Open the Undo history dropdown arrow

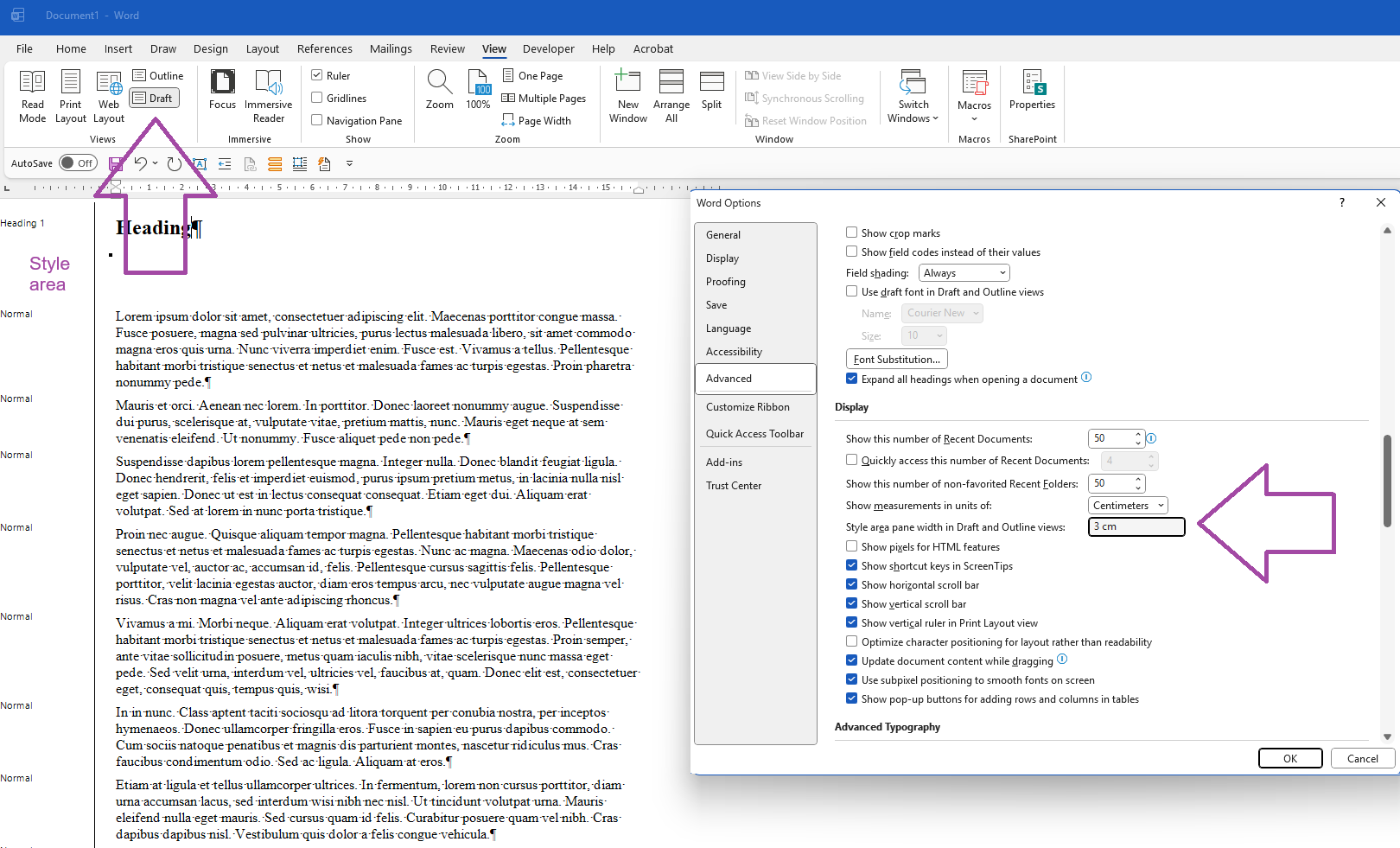click(156, 163)
